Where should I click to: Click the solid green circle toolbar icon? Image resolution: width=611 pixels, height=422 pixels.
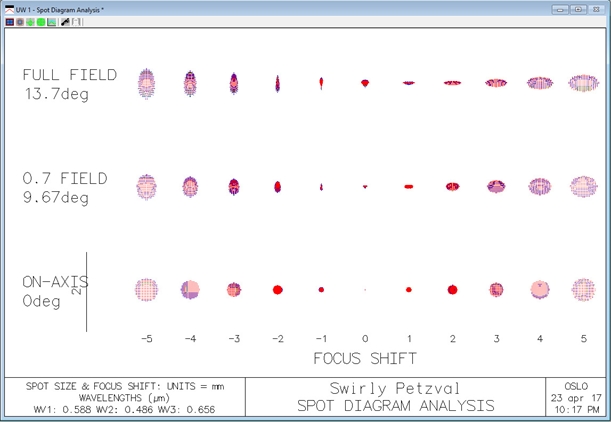click(x=41, y=22)
